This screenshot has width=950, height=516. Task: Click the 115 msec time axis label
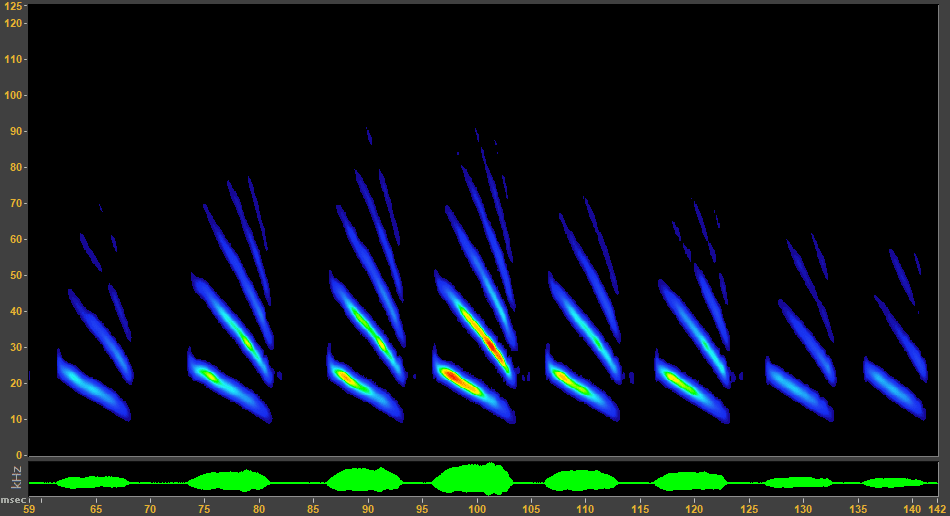(x=640, y=509)
